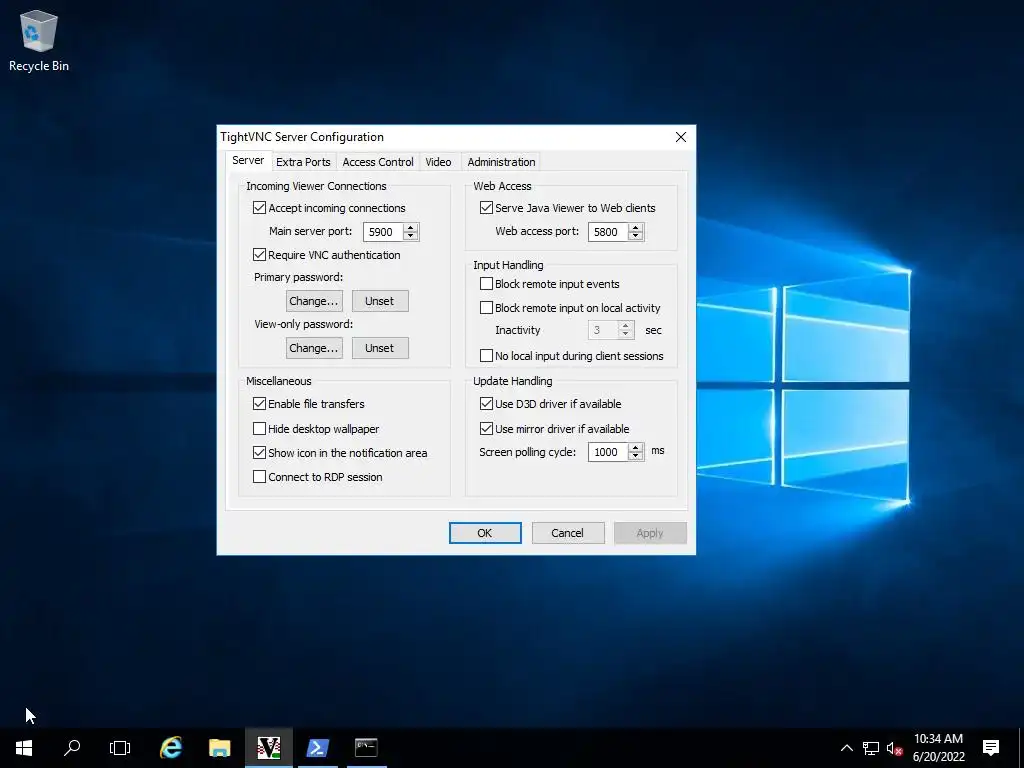
Task: Switch to the Access Control tab
Action: (x=377, y=162)
